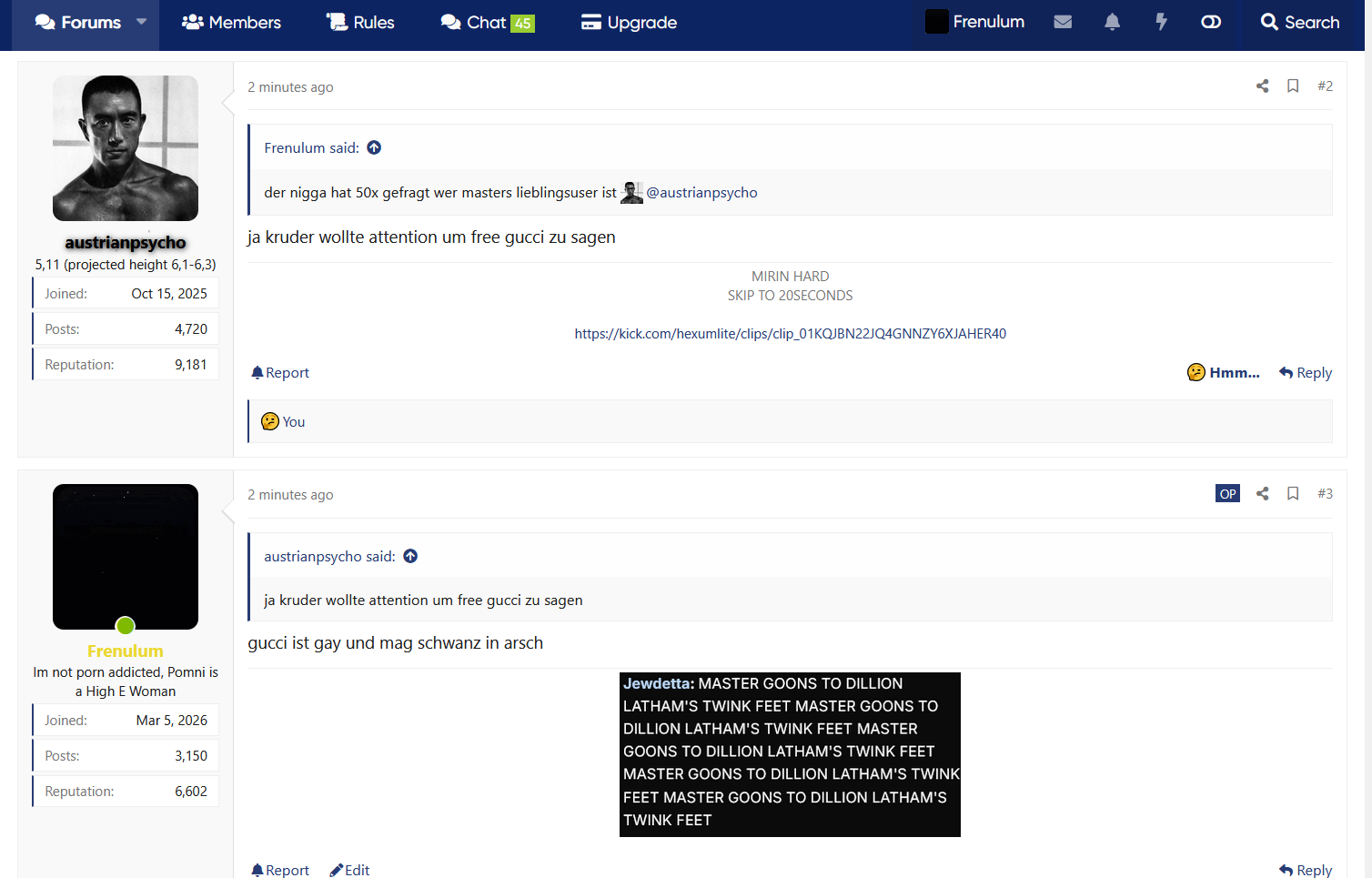
Task: Click the lightning bolt icon in navbar
Action: [1161, 22]
